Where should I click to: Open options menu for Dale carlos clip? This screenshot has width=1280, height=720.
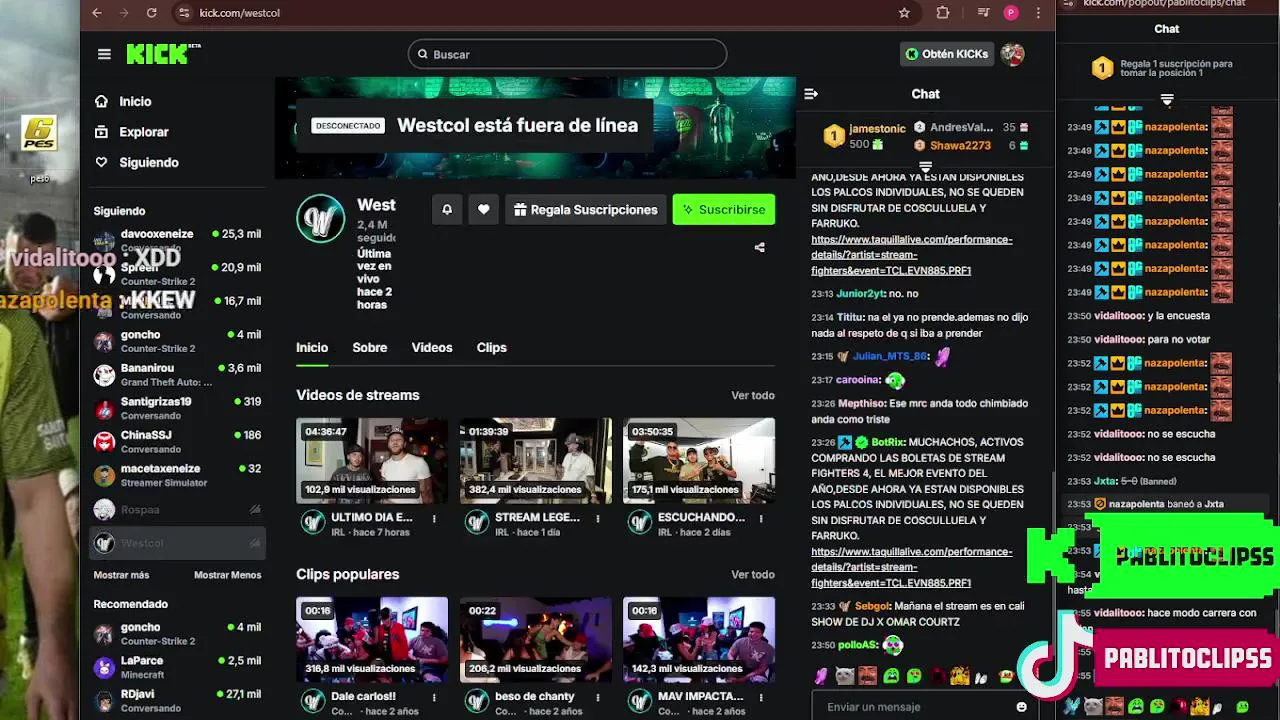434,697
